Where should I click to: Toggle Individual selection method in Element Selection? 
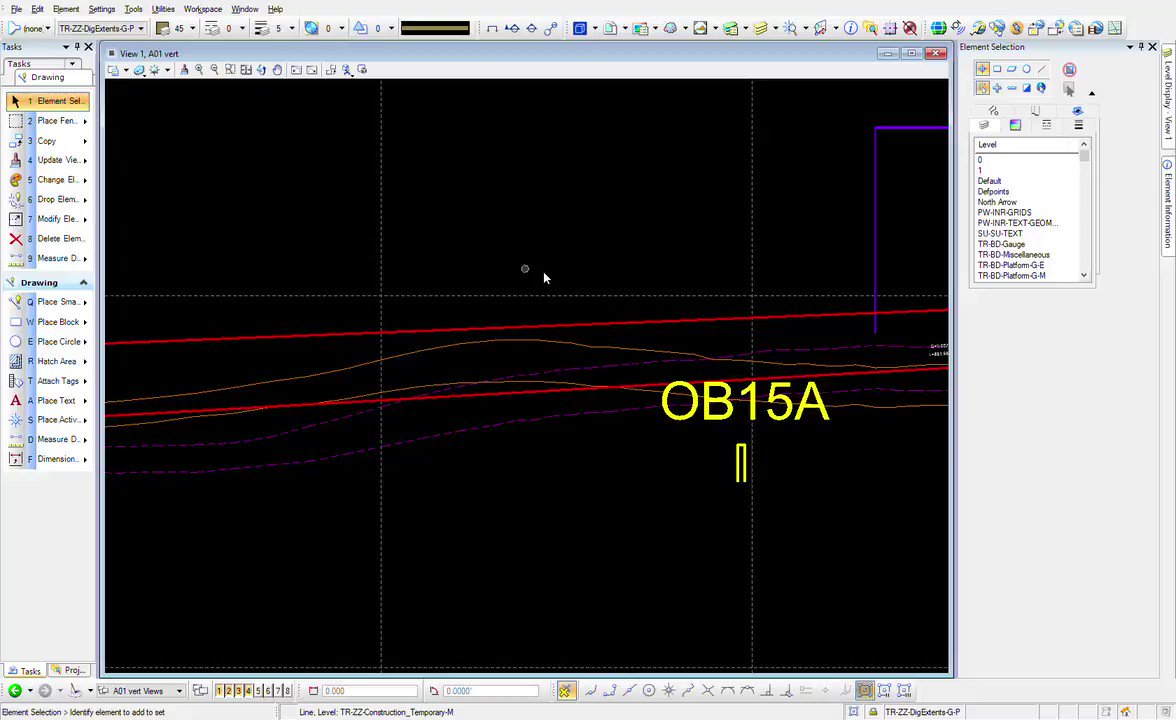[x=982, y=69]
